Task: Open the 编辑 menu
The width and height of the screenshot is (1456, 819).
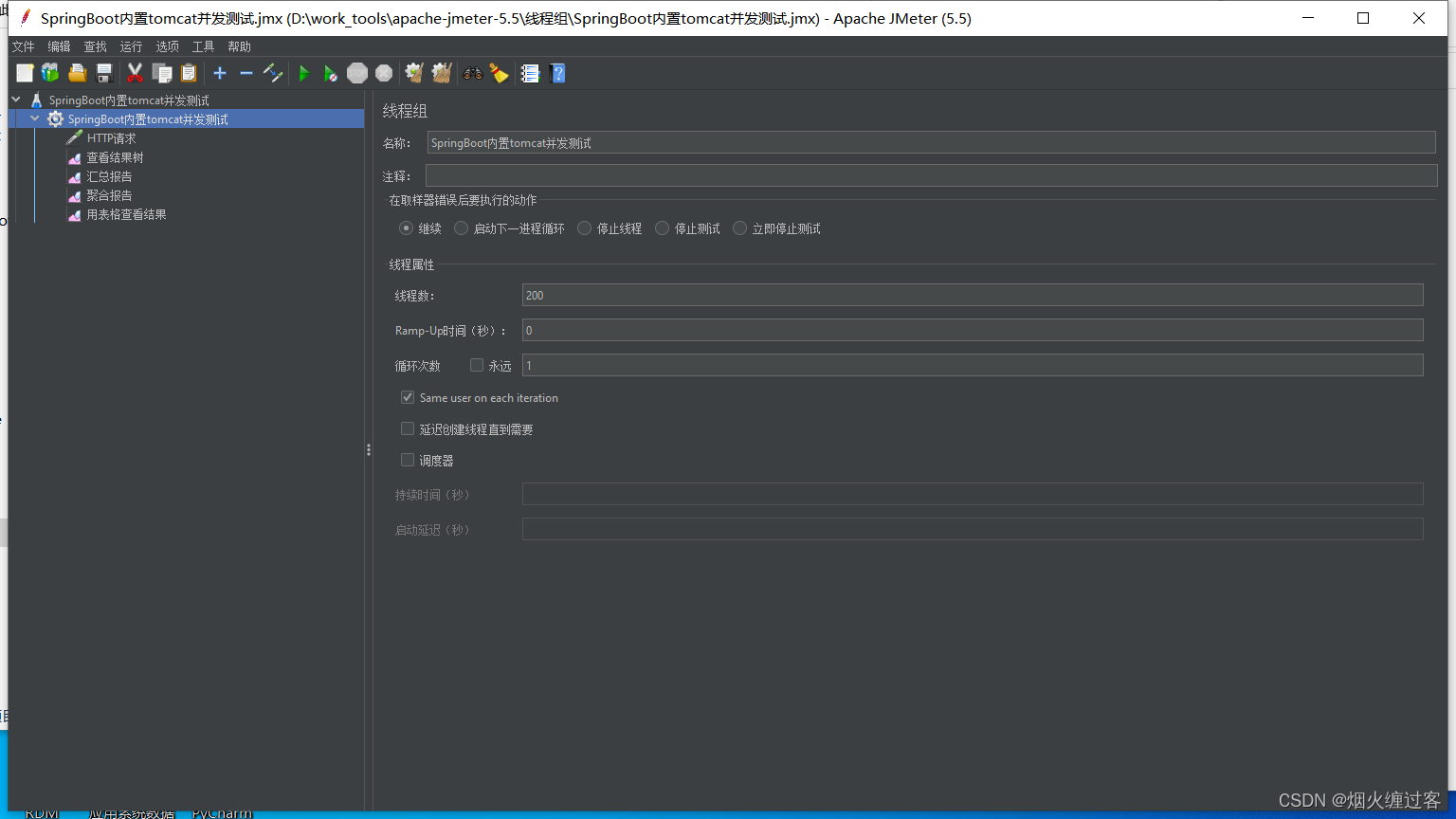Action: coord(60,46)
